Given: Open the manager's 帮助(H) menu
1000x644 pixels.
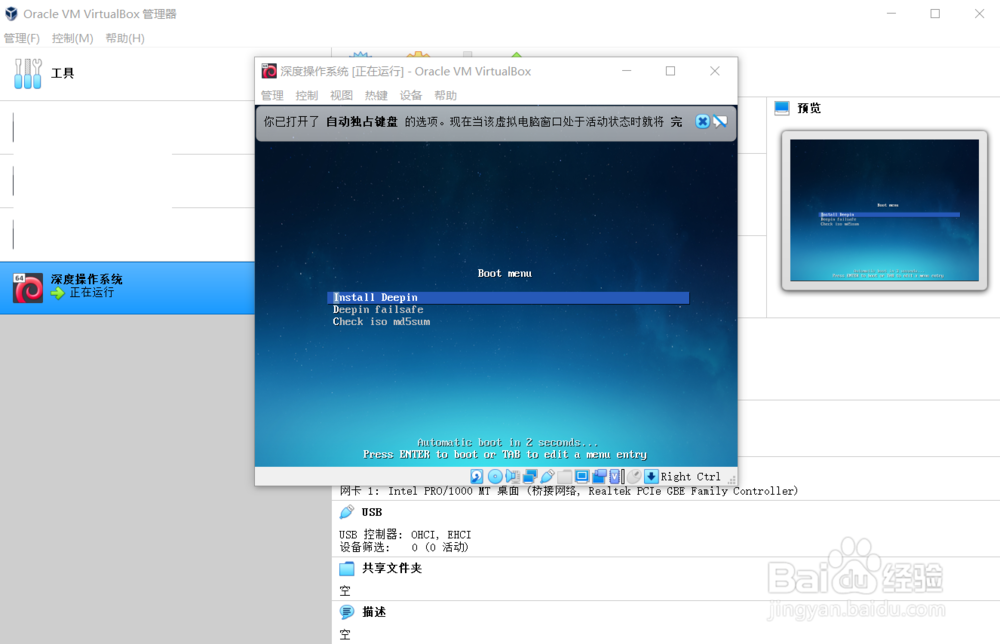Looking at the screenshot, I should point(125,38).
